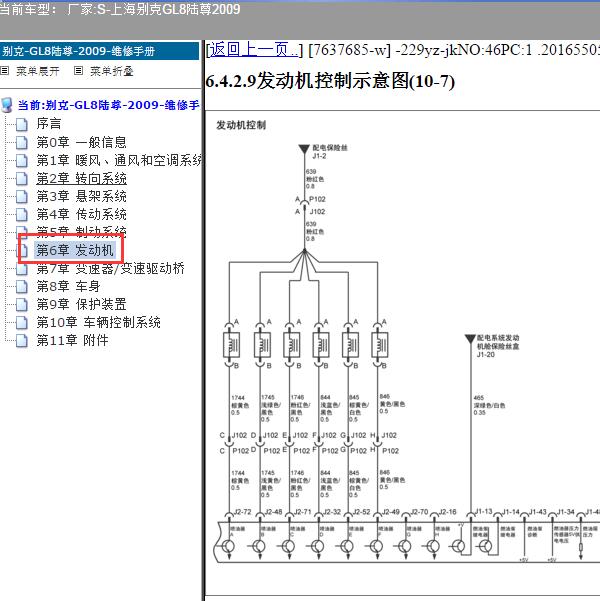Open 第10章 车辆控制系统
Image resolution: width=600 pixels, height=601 pixels.
(98, 322)
